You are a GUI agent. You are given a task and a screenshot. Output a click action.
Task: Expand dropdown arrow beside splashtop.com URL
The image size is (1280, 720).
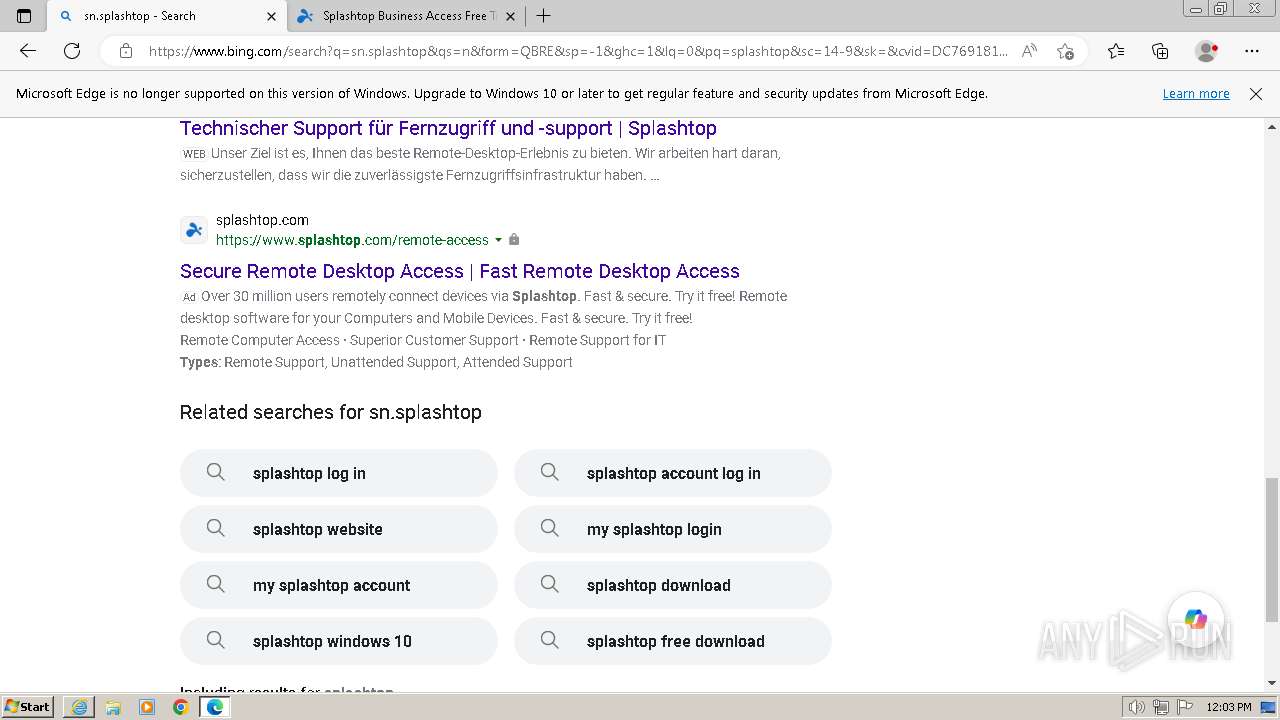click(498, 240)
